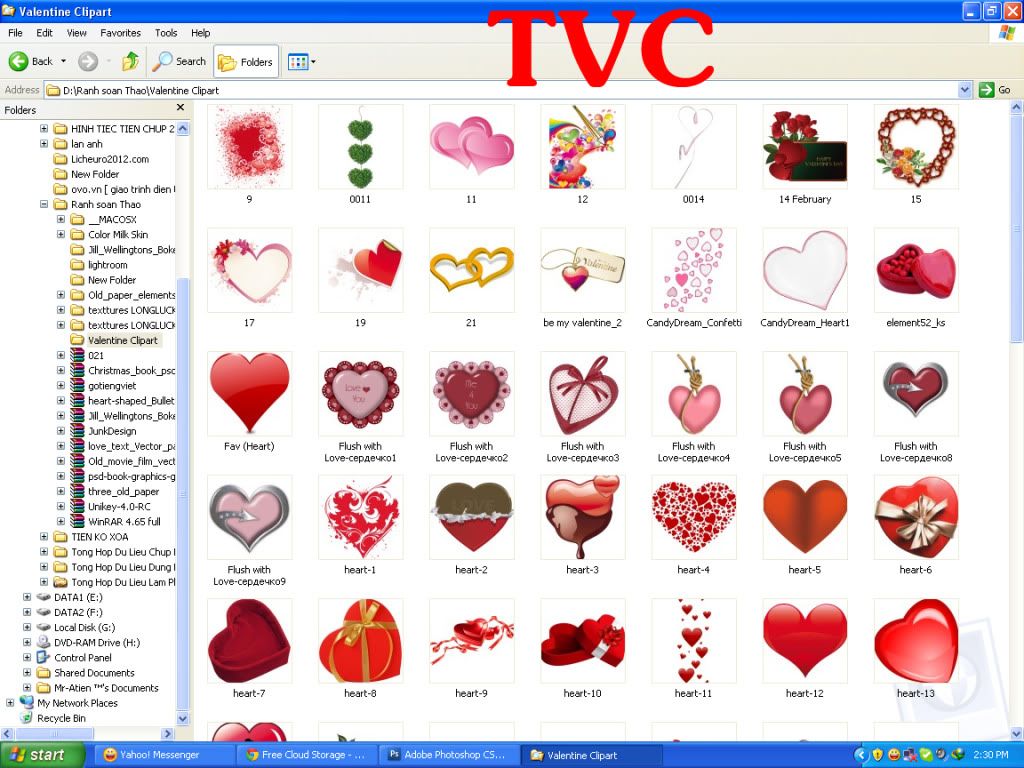Go up one folder level
The height and width of the screenshot is (768, 1024).
click(x=131, y=61)
